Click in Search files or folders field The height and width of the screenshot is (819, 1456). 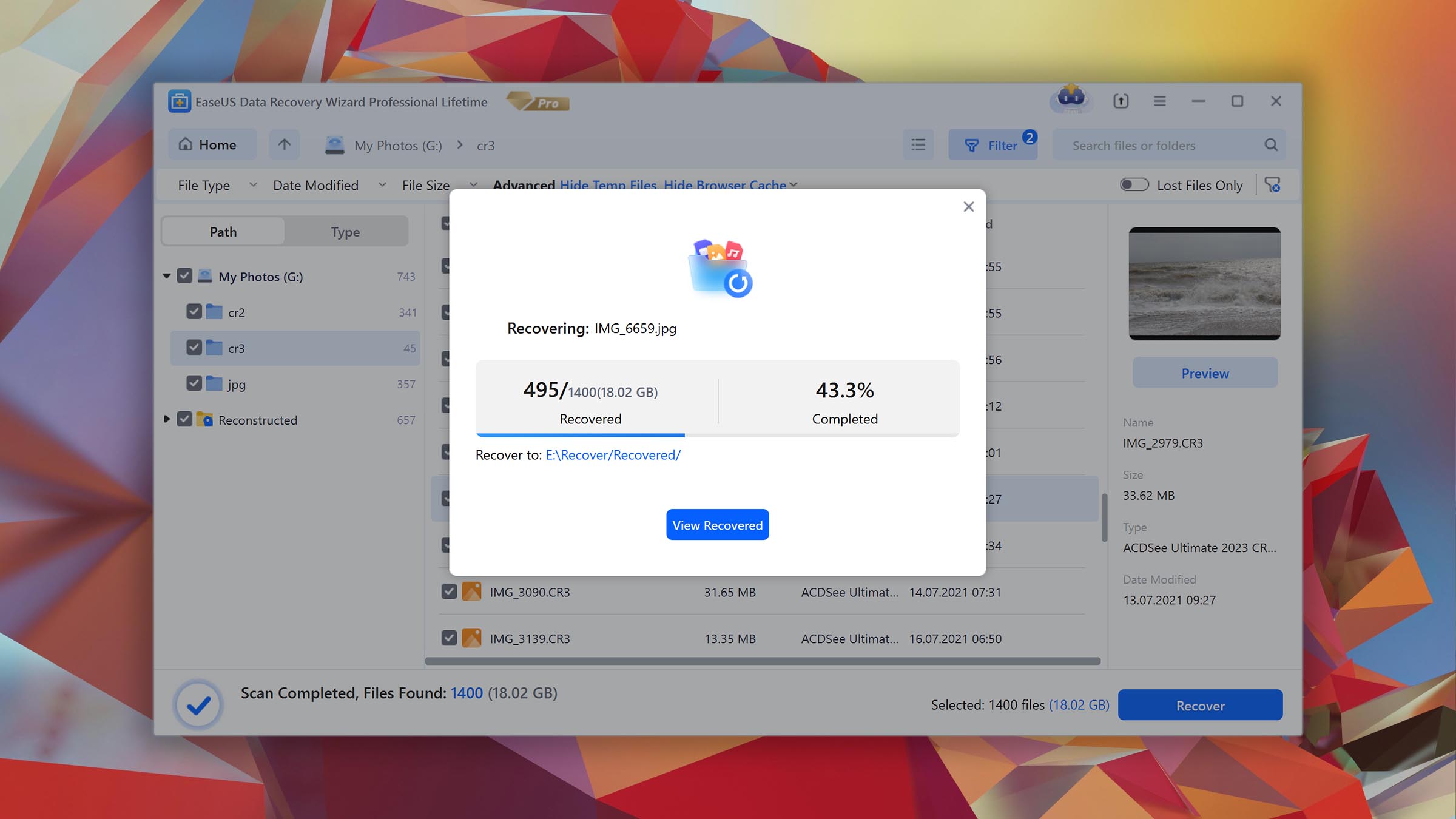tap(1159, 145)
